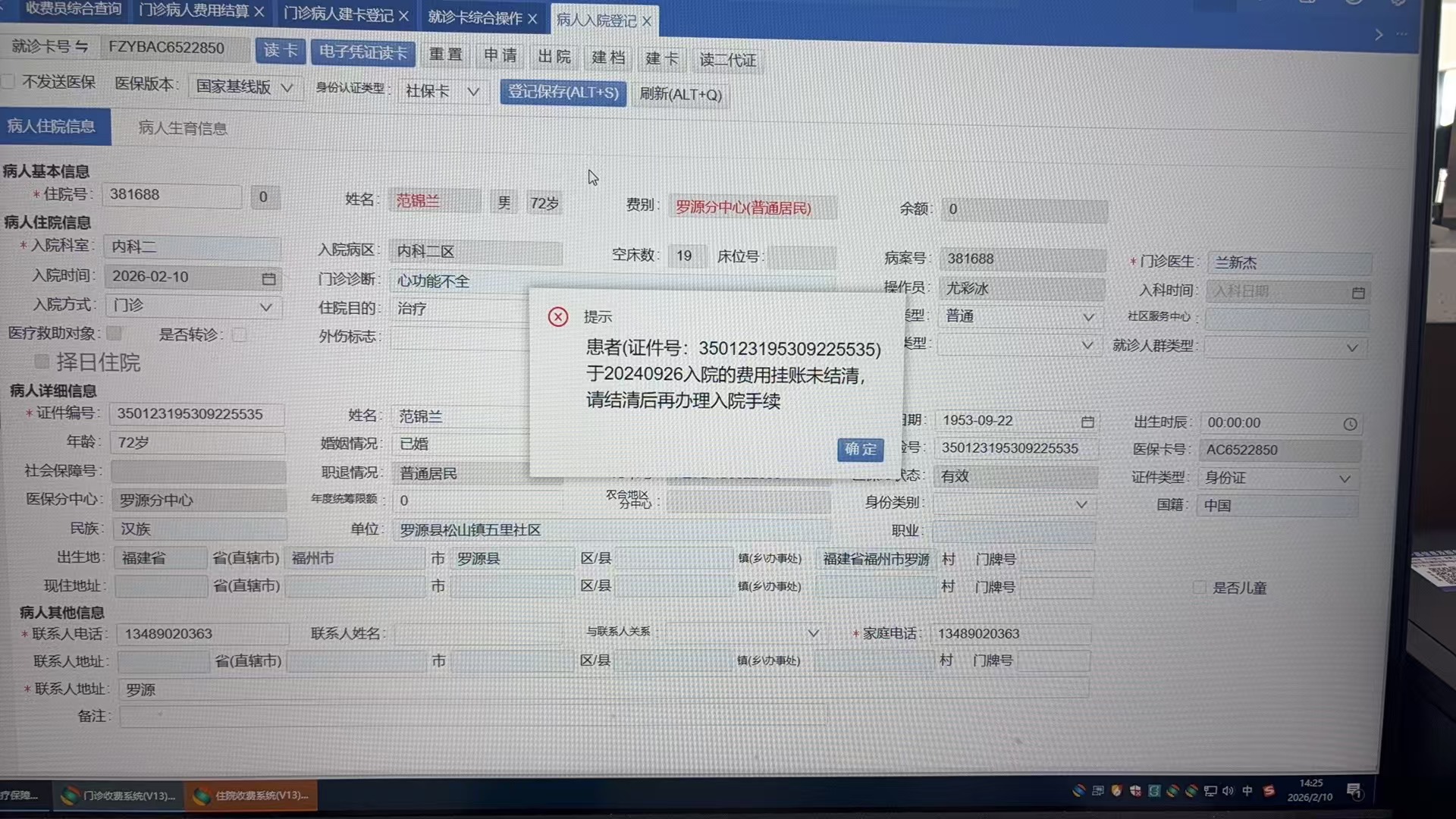Expand the 证件类型 dropdown

1345,479
